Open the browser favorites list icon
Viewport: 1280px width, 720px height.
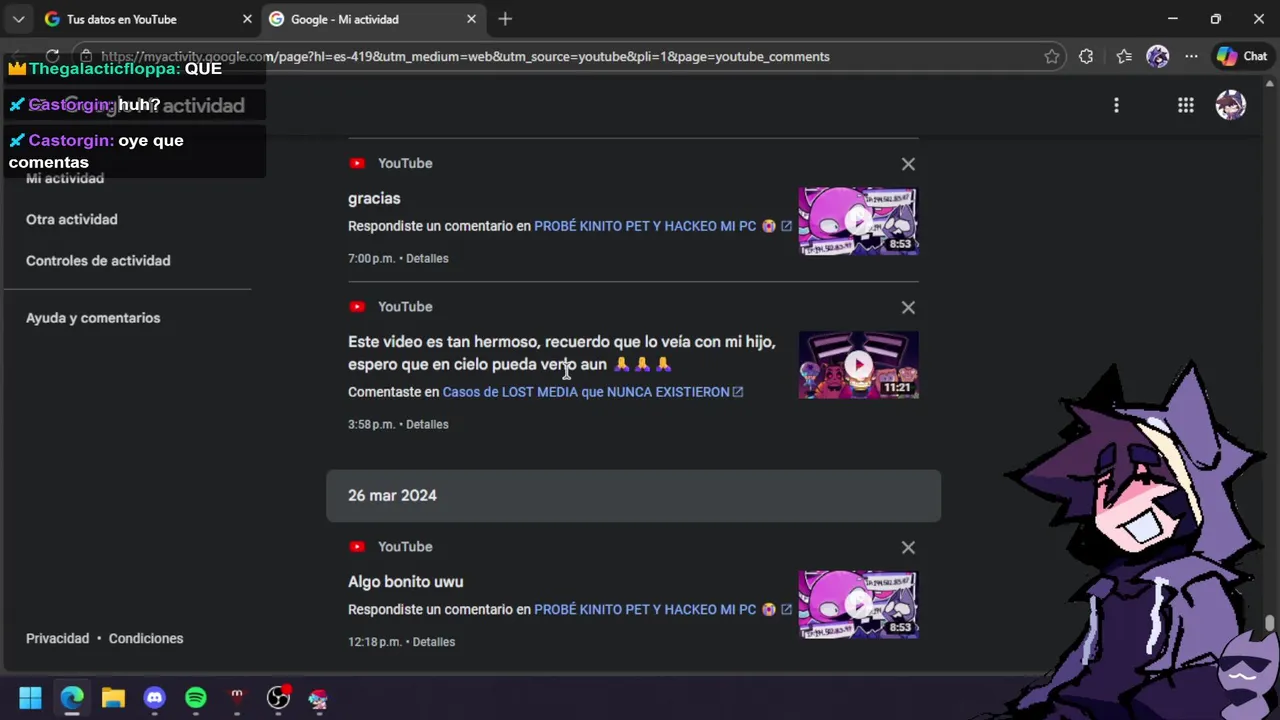(1124, 57)
